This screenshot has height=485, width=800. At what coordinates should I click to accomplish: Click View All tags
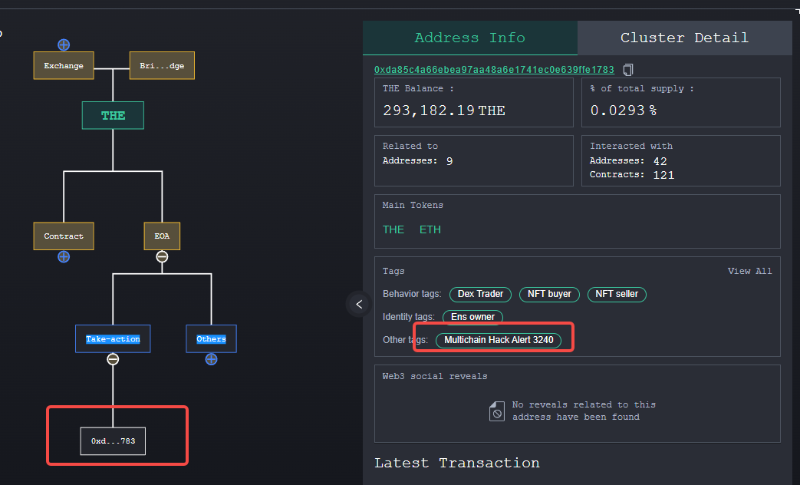[x=749, y=271]
